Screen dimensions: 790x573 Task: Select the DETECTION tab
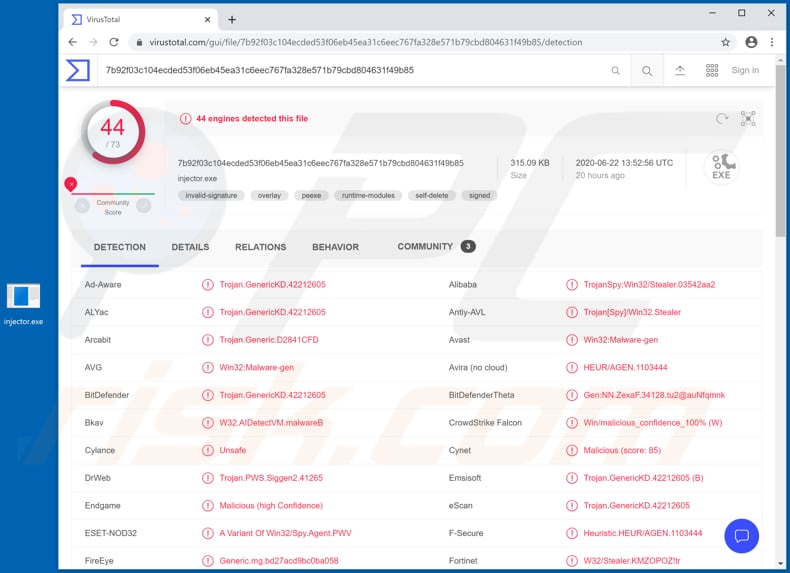pyautogui.click(x=120, y=247)
